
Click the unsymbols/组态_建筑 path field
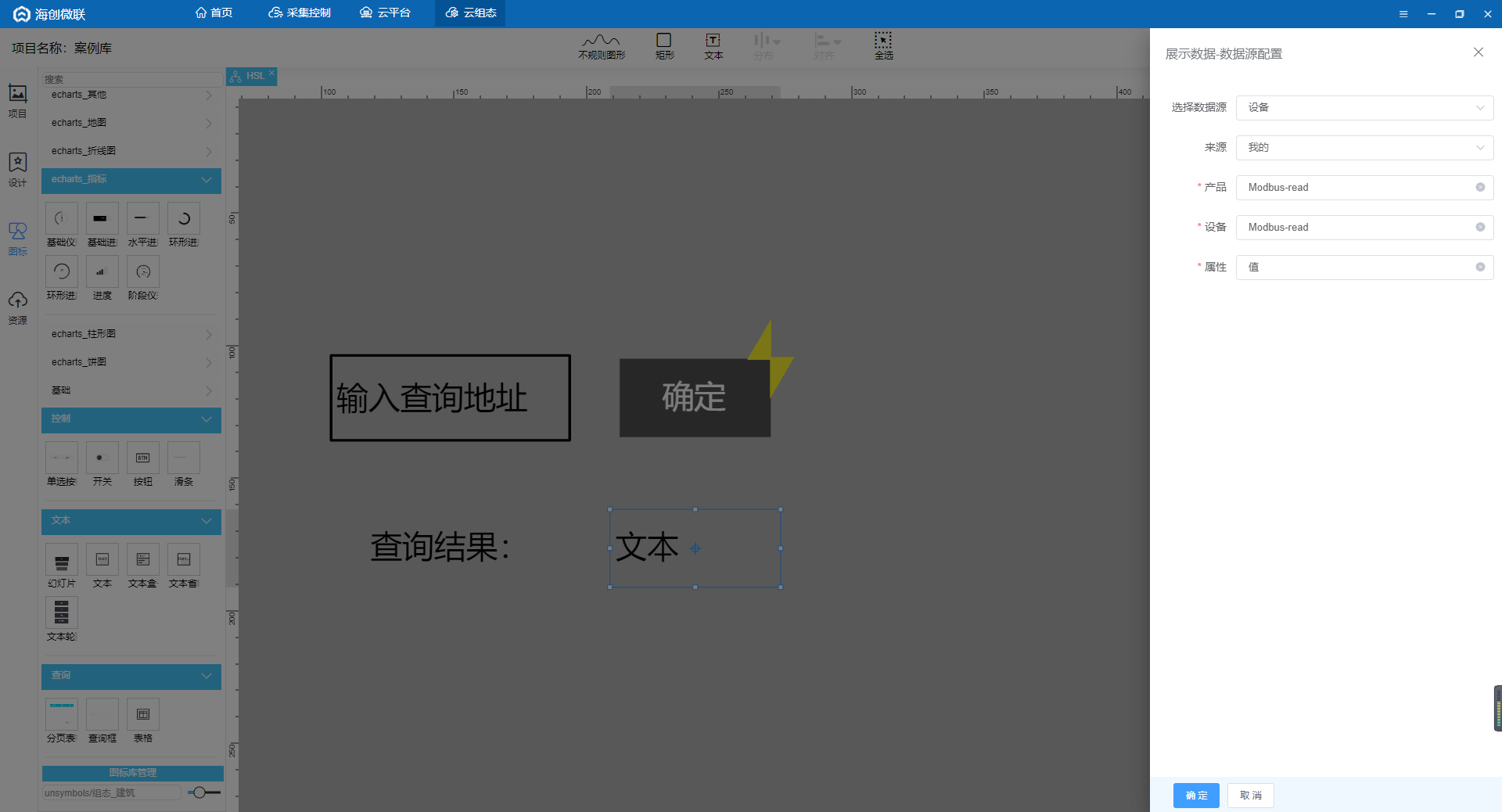click(111, 793)
